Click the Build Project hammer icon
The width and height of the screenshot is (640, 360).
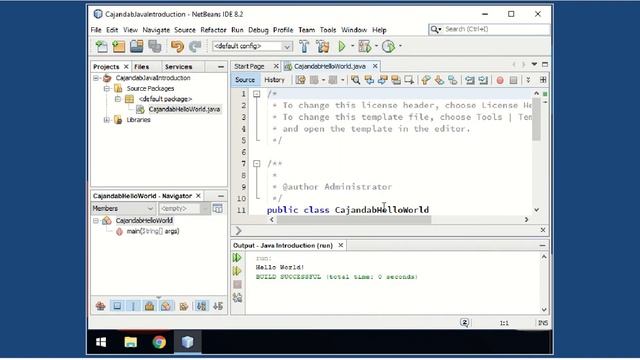(x=304, y=47)
